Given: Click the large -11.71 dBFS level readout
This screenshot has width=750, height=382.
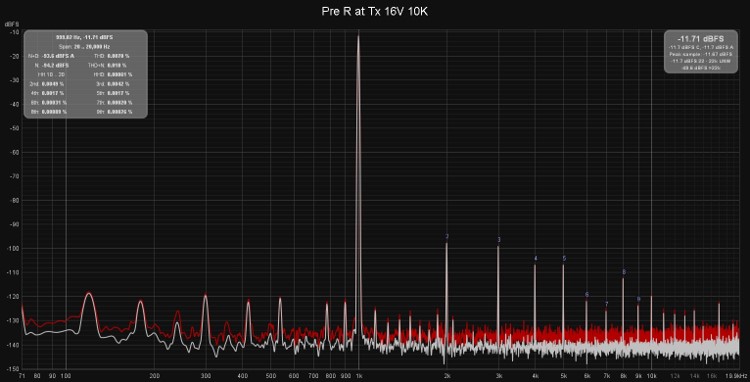Looking at the screenshot, I should (700, 38).
